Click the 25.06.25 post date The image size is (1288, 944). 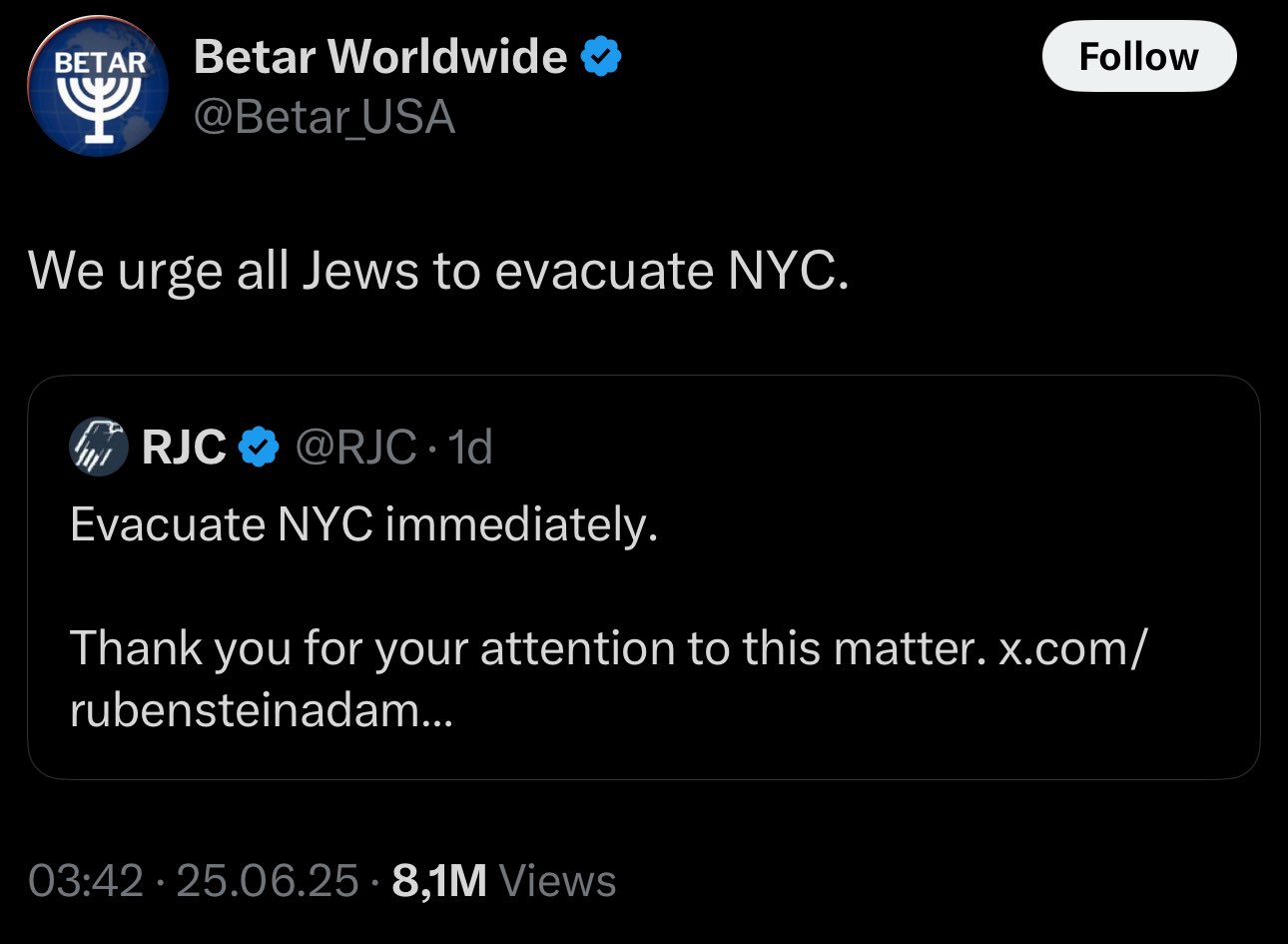tap(267, 881)
